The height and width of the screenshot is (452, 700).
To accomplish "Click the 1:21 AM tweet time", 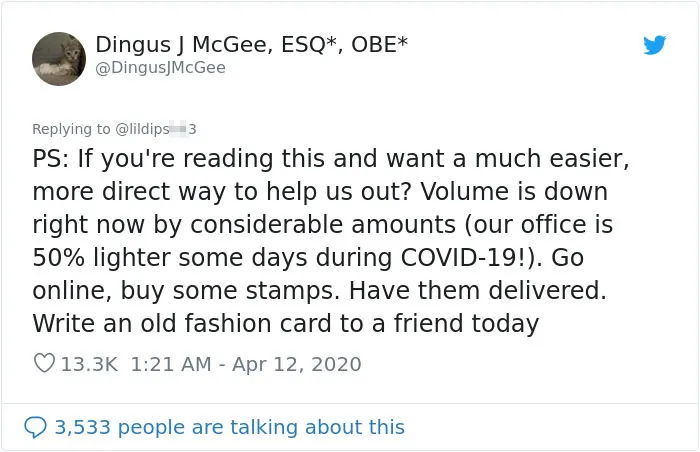I will [x=171, y=364].
